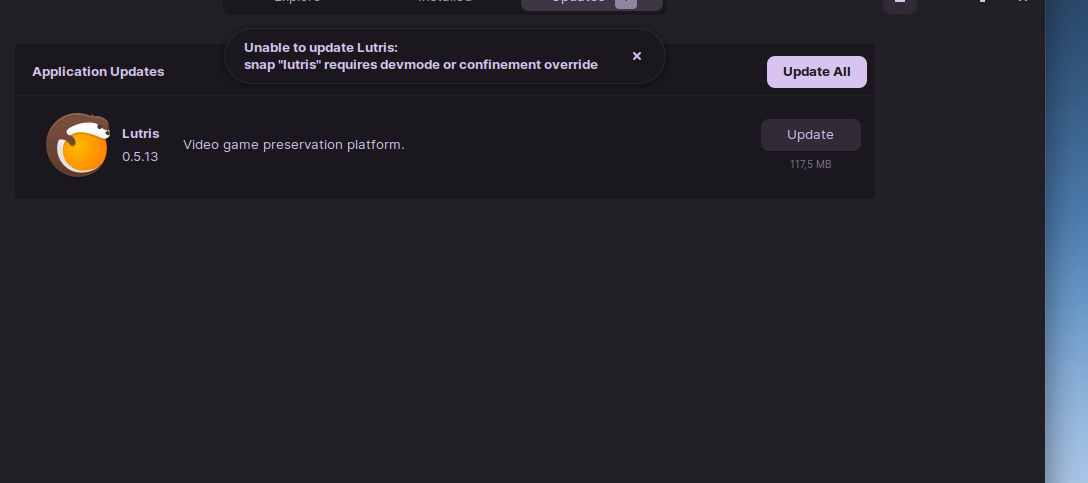Select the Lutris version number 0.5.13

click(x=140, y=157)
